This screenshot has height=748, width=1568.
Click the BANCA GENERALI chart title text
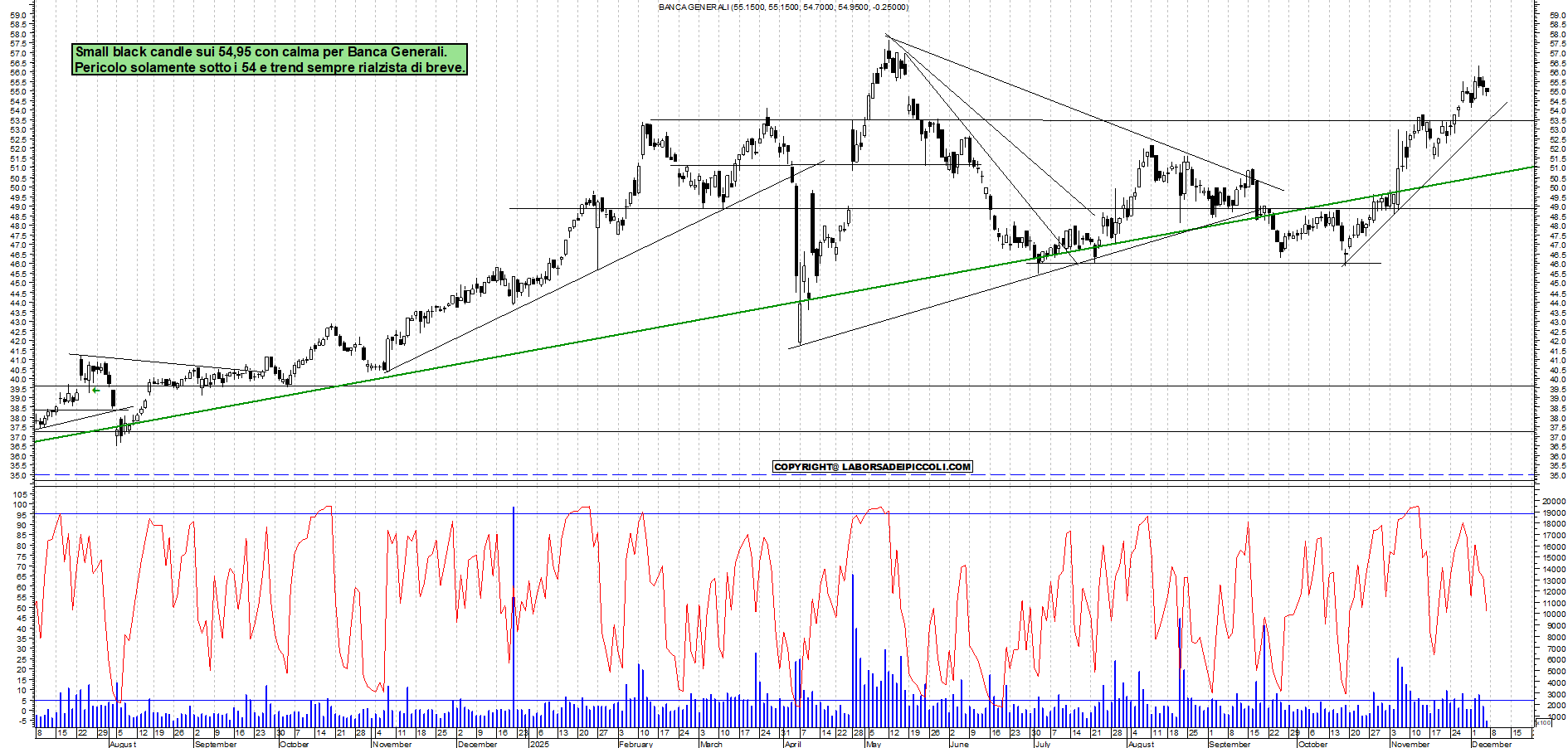point(782,7)
